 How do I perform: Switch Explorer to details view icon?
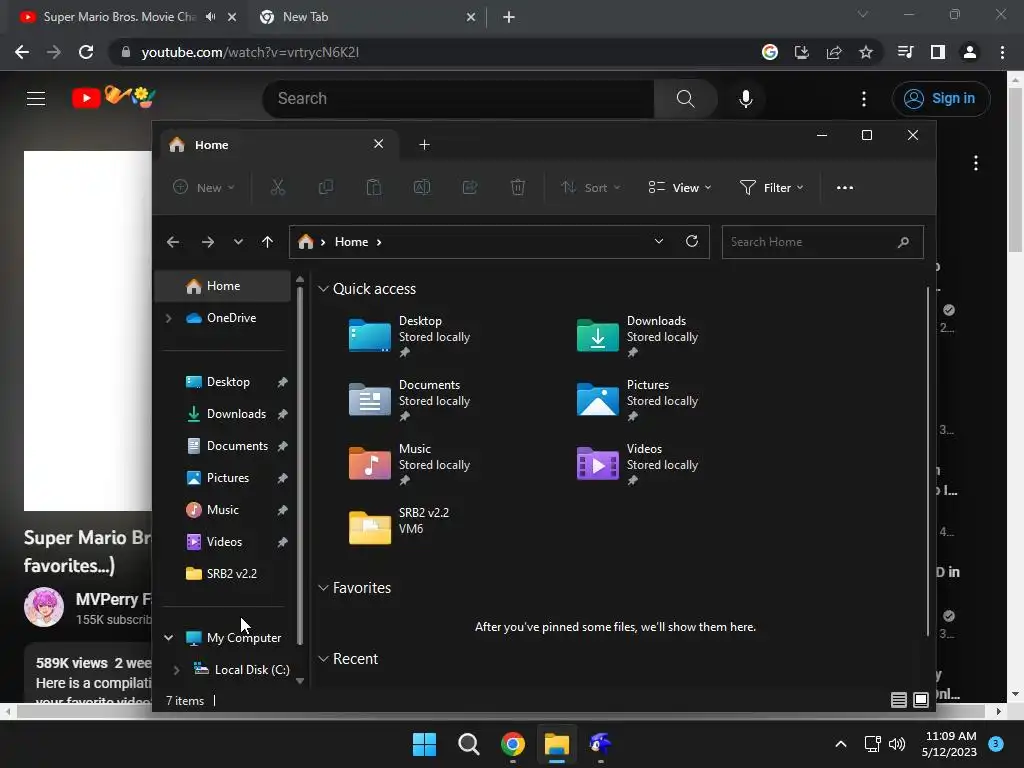point(899,700)
